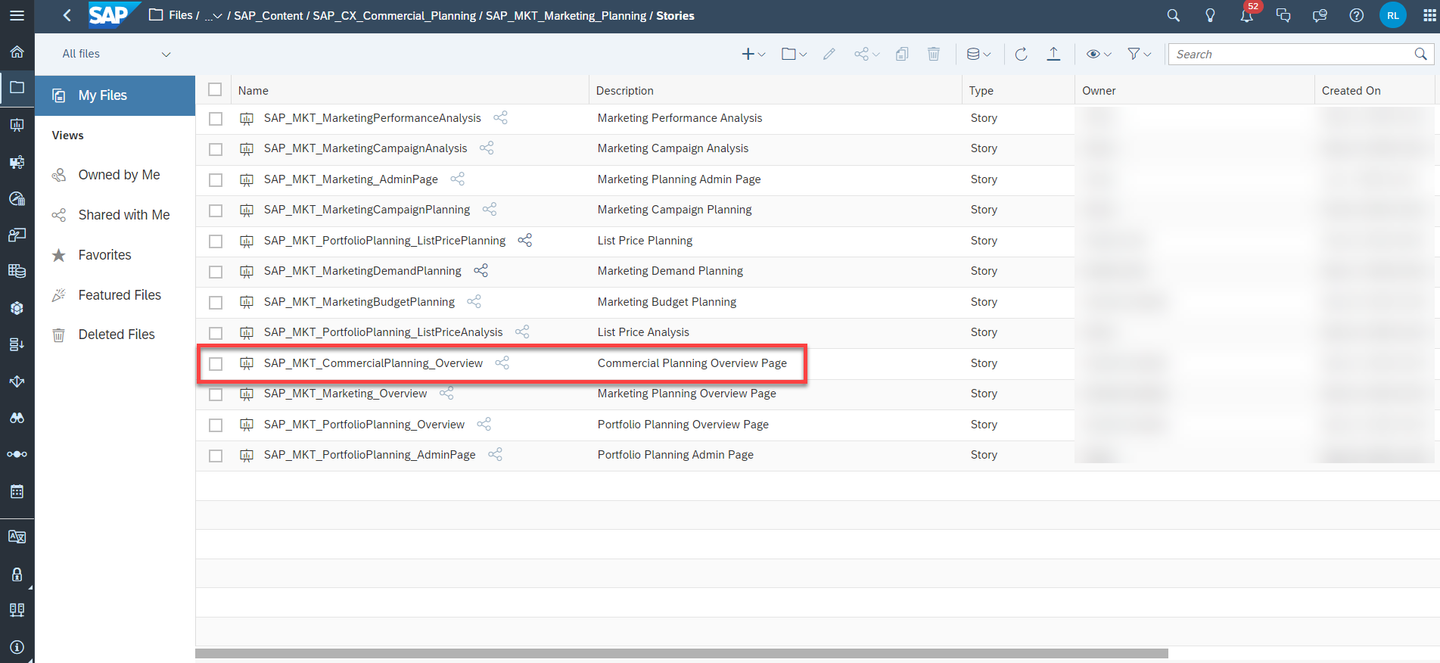Open the Calendar icon in side navigation
1440x663 pixels.
click(16, 492)
